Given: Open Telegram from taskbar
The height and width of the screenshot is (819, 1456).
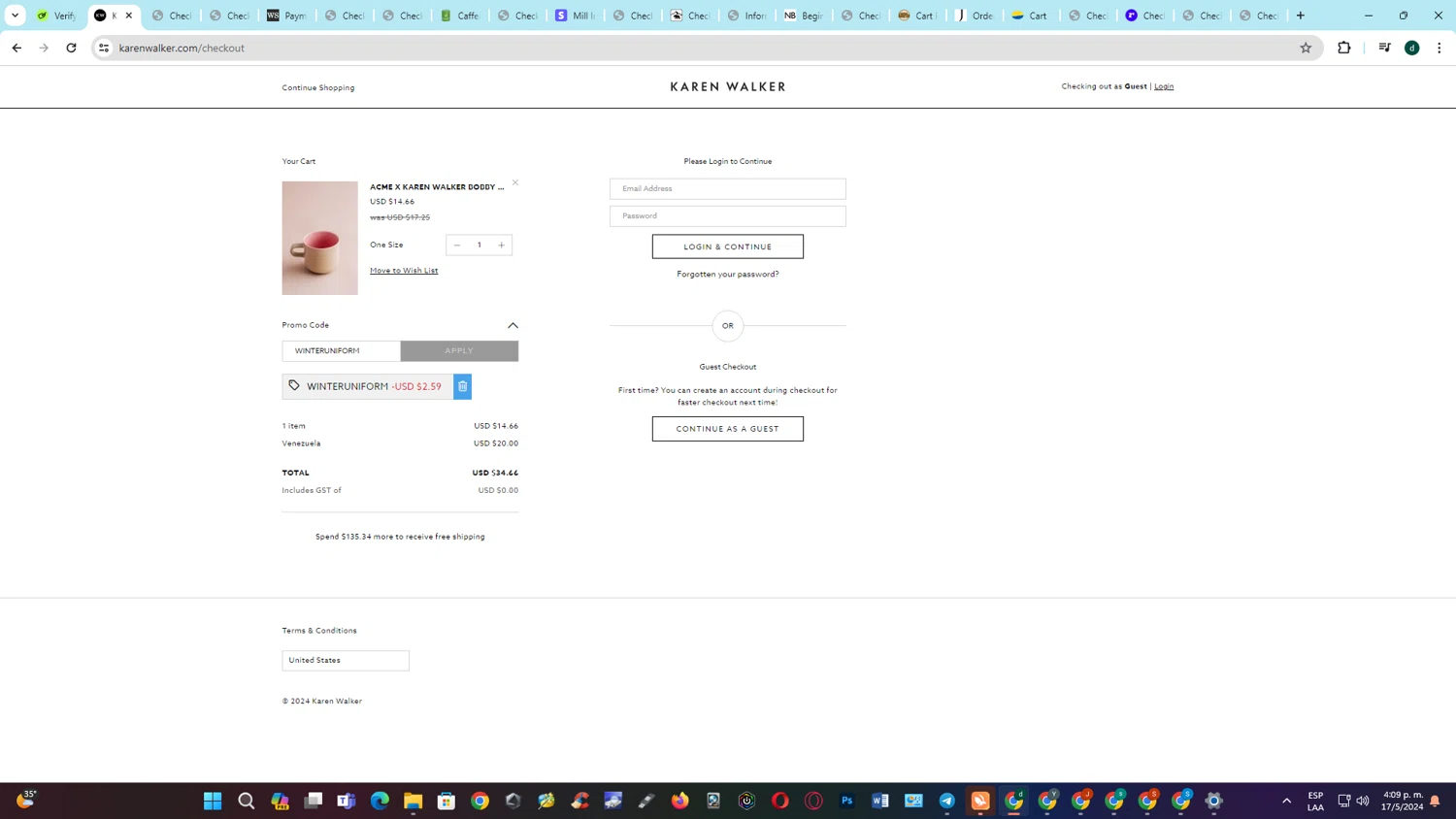Looking at the screenshot, I should (x=947, y=801).
